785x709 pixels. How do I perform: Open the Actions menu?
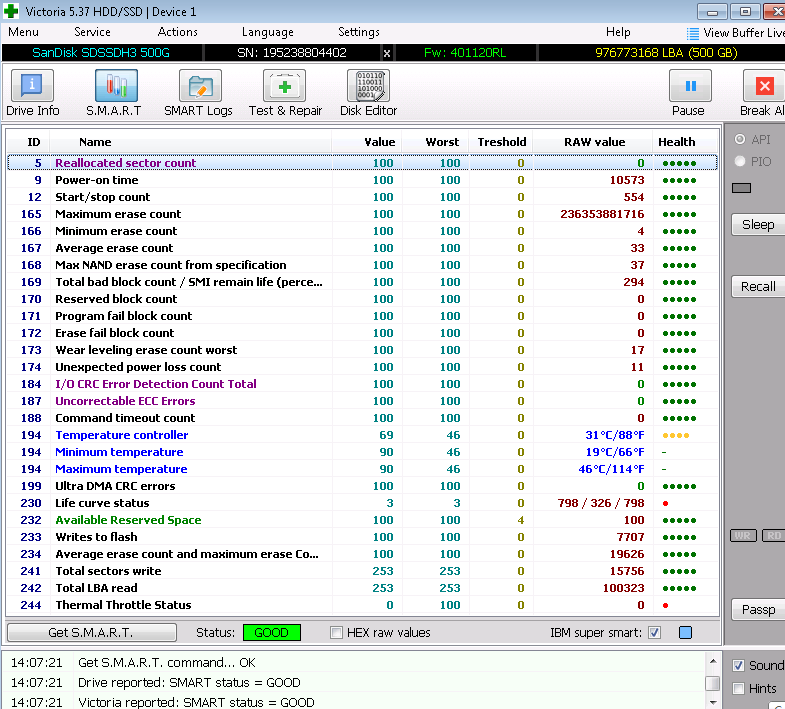pos(177,32)
